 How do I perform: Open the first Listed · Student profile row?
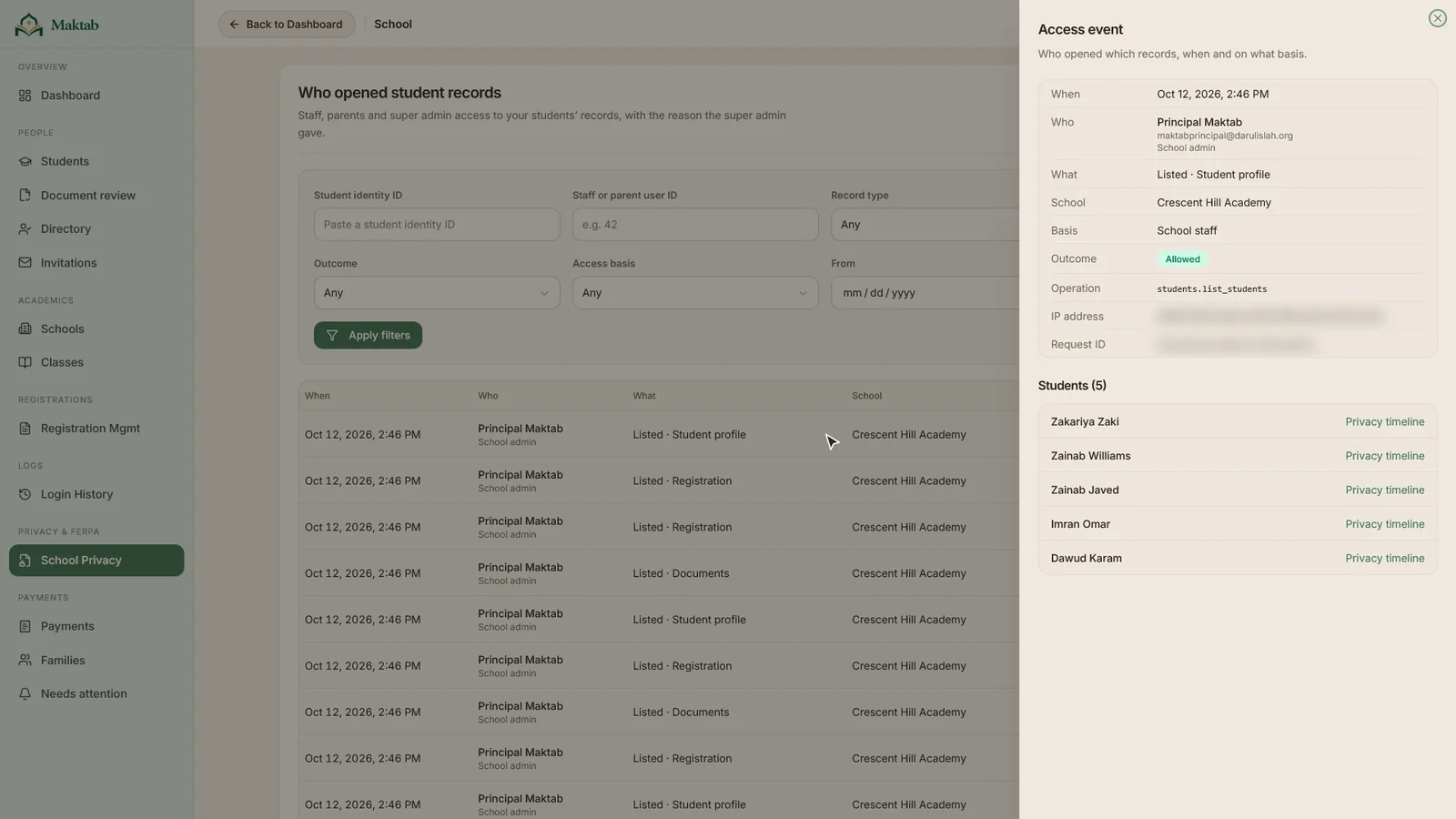pos(659,434)
